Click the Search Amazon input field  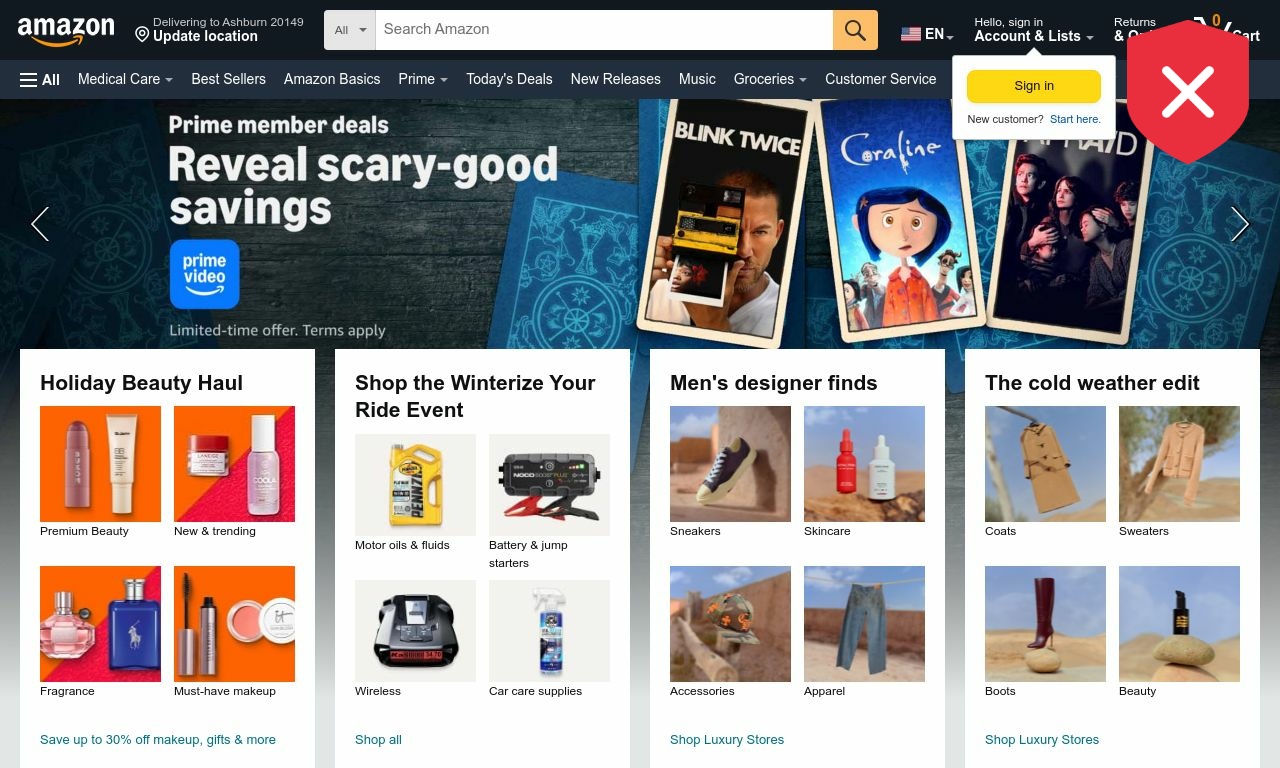click(x=604, y=30)
